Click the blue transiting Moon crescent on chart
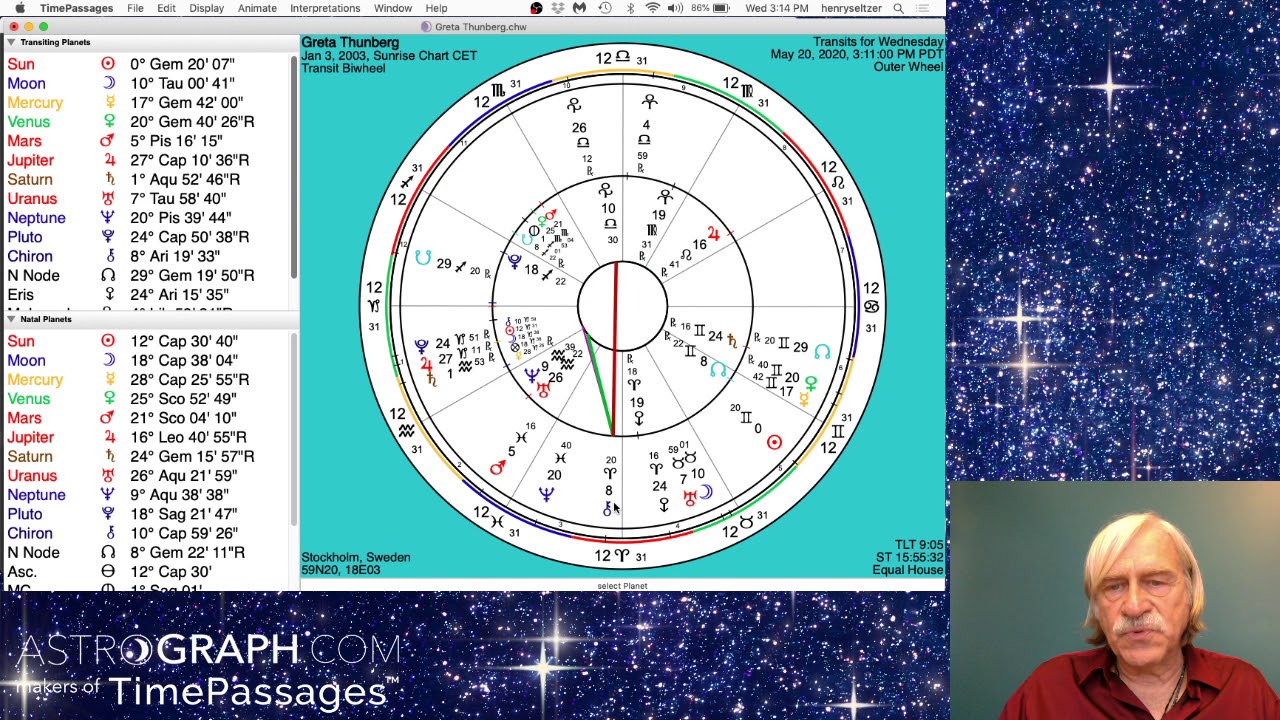Viewport: 1280px width, 720px height. pos(705,491)
